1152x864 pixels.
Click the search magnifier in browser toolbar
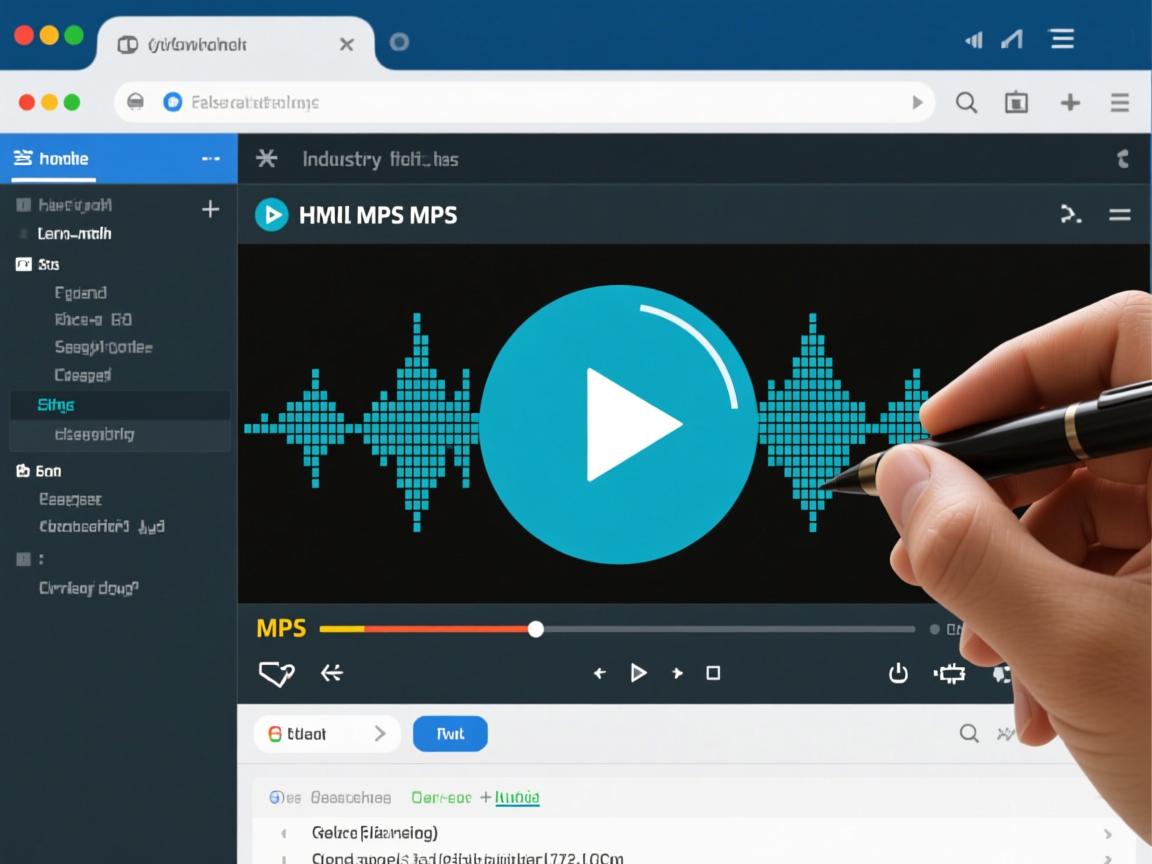point(966,102)
